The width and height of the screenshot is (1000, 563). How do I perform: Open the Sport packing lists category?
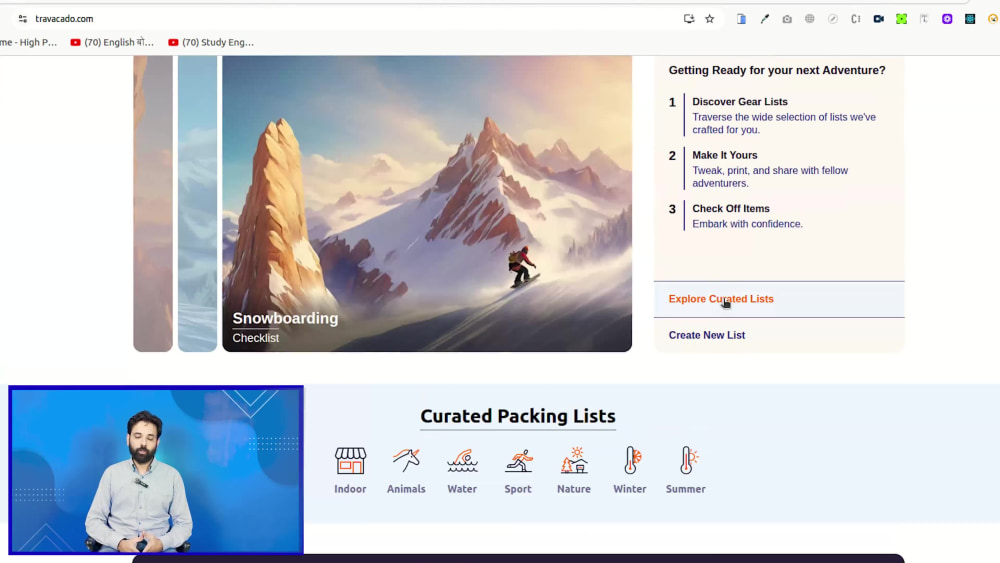tap(518, 471)
